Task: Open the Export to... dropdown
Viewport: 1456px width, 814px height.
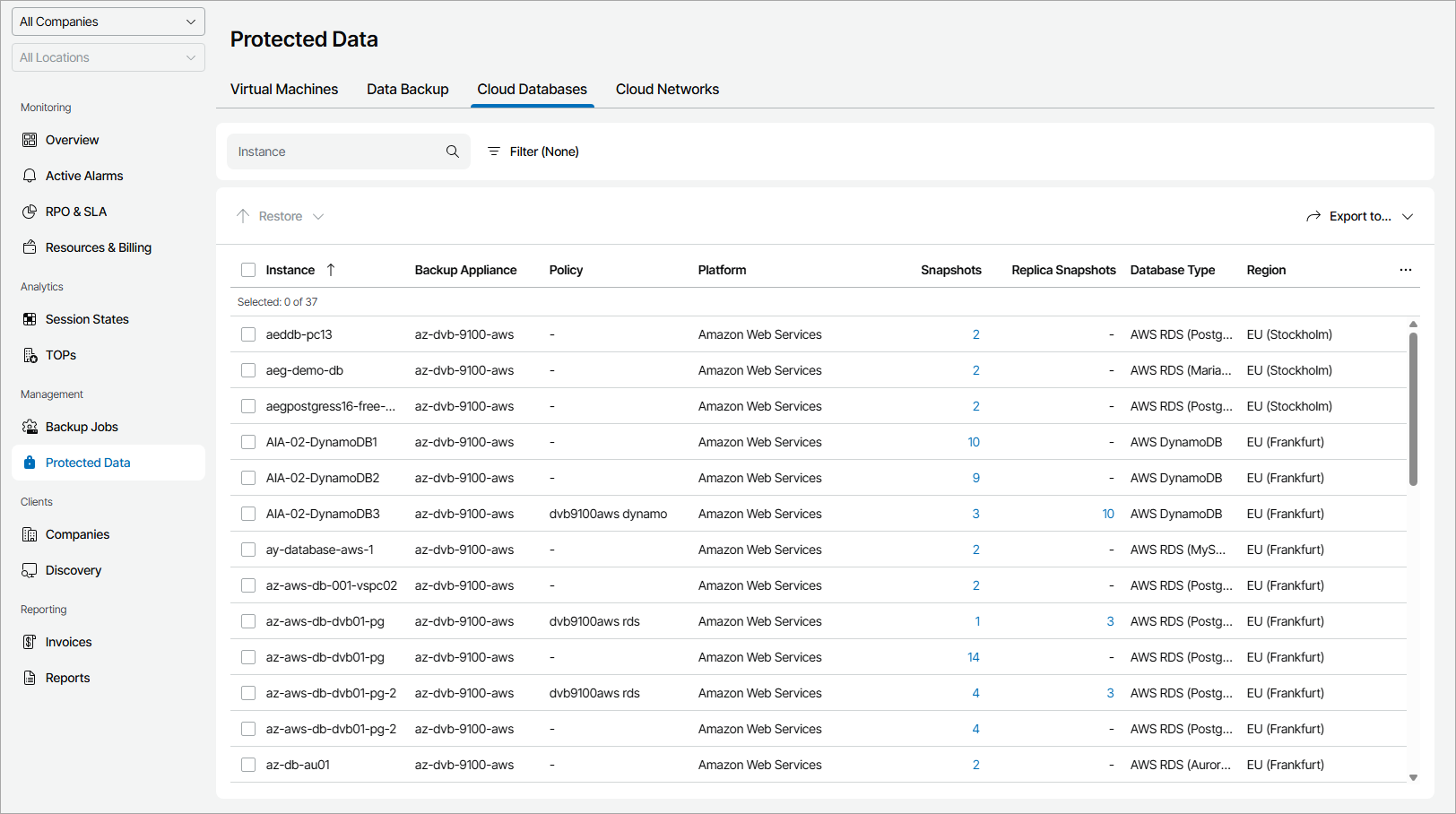Action: [x=1360, y=216]
